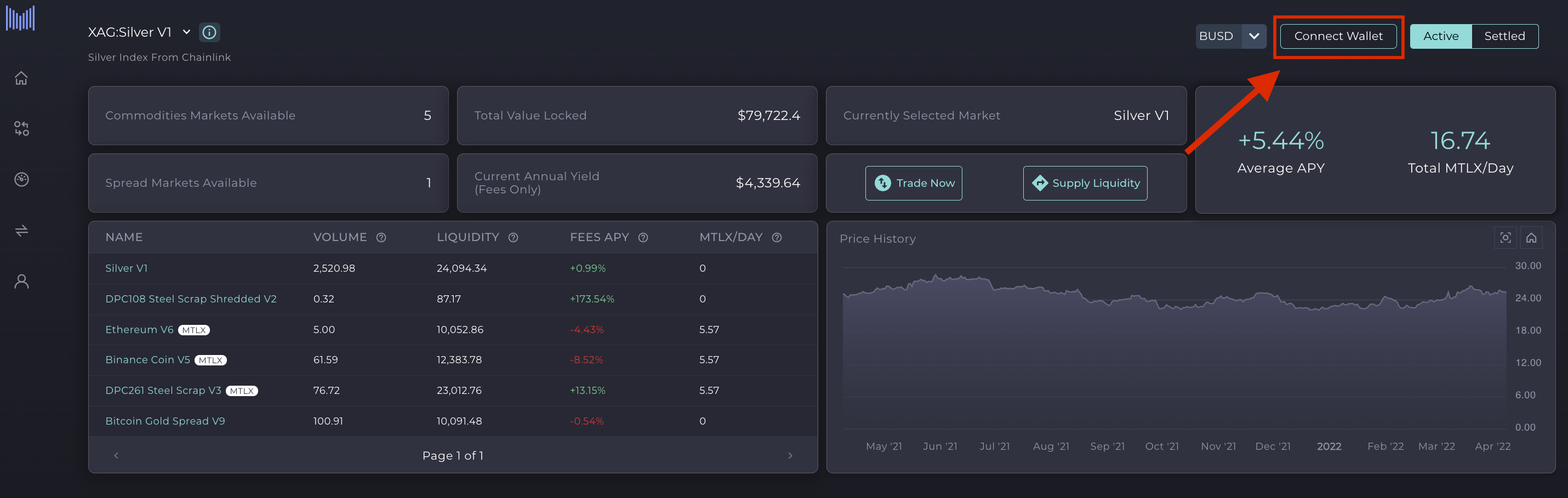Screen dimensions: 1568x498
Task: Switch to Active markets
Action: pyautogui.click(x=1440, y=36)
